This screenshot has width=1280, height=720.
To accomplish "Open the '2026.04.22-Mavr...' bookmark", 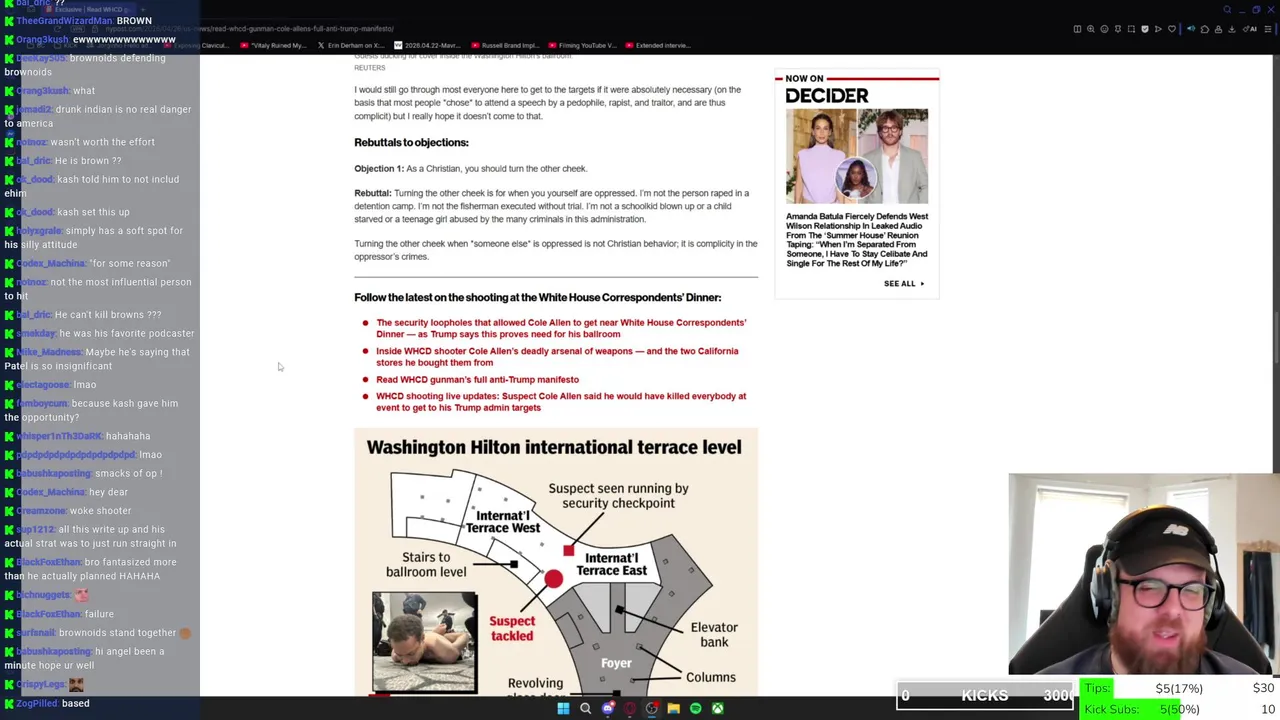I will click(427, 45).
